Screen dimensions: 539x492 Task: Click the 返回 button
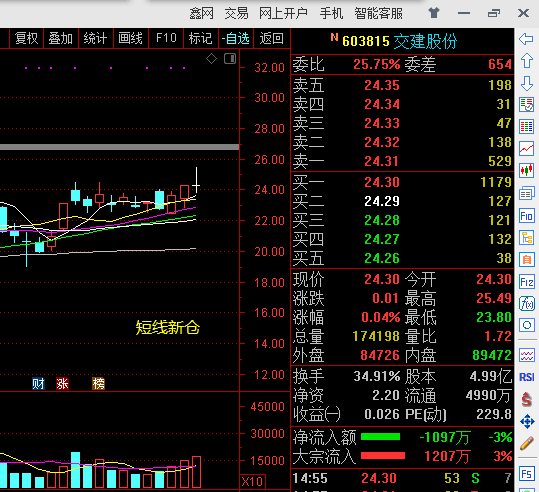tap(272, 38)
